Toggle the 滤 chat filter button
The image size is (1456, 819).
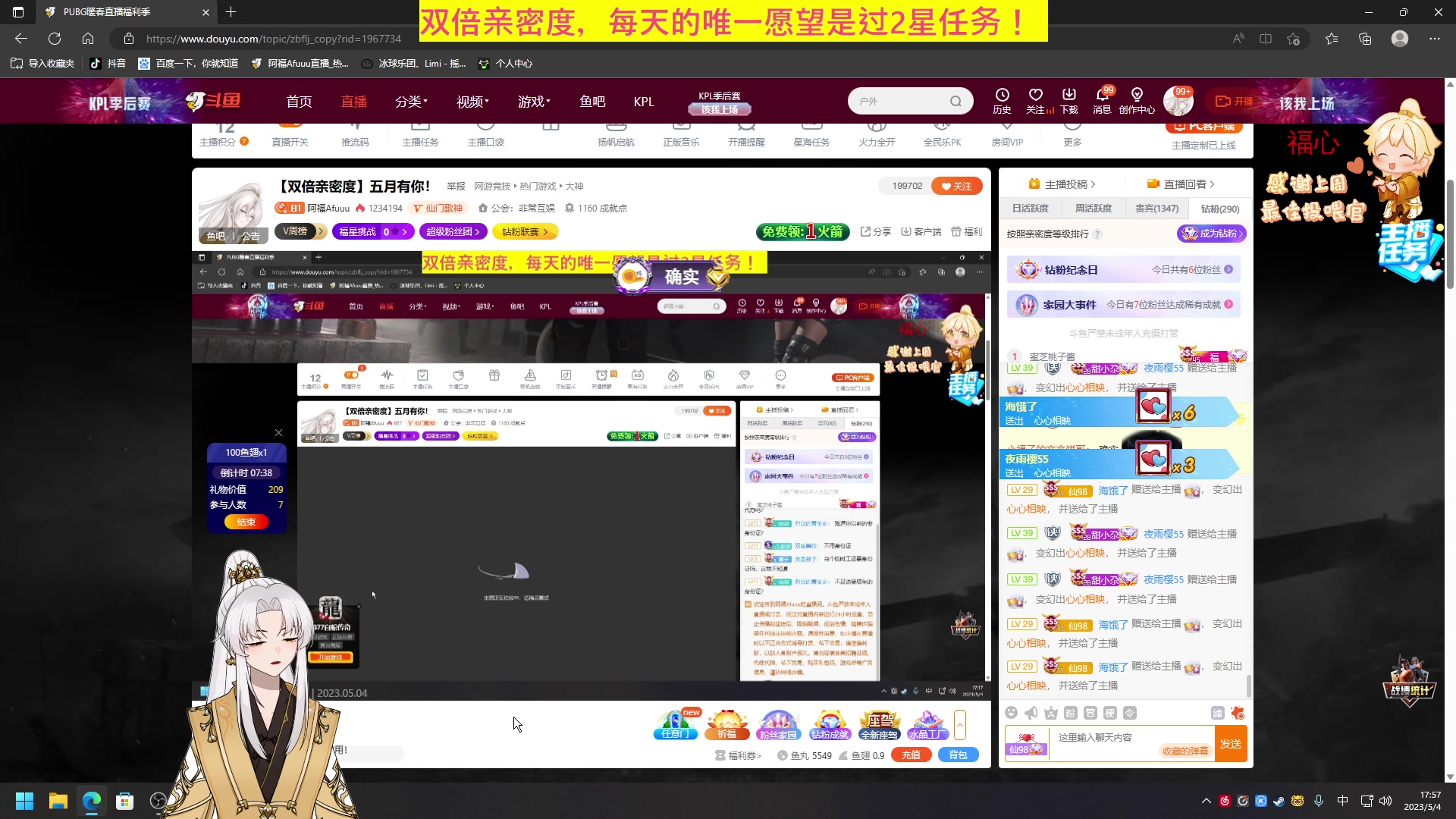tap(1217, 713)
